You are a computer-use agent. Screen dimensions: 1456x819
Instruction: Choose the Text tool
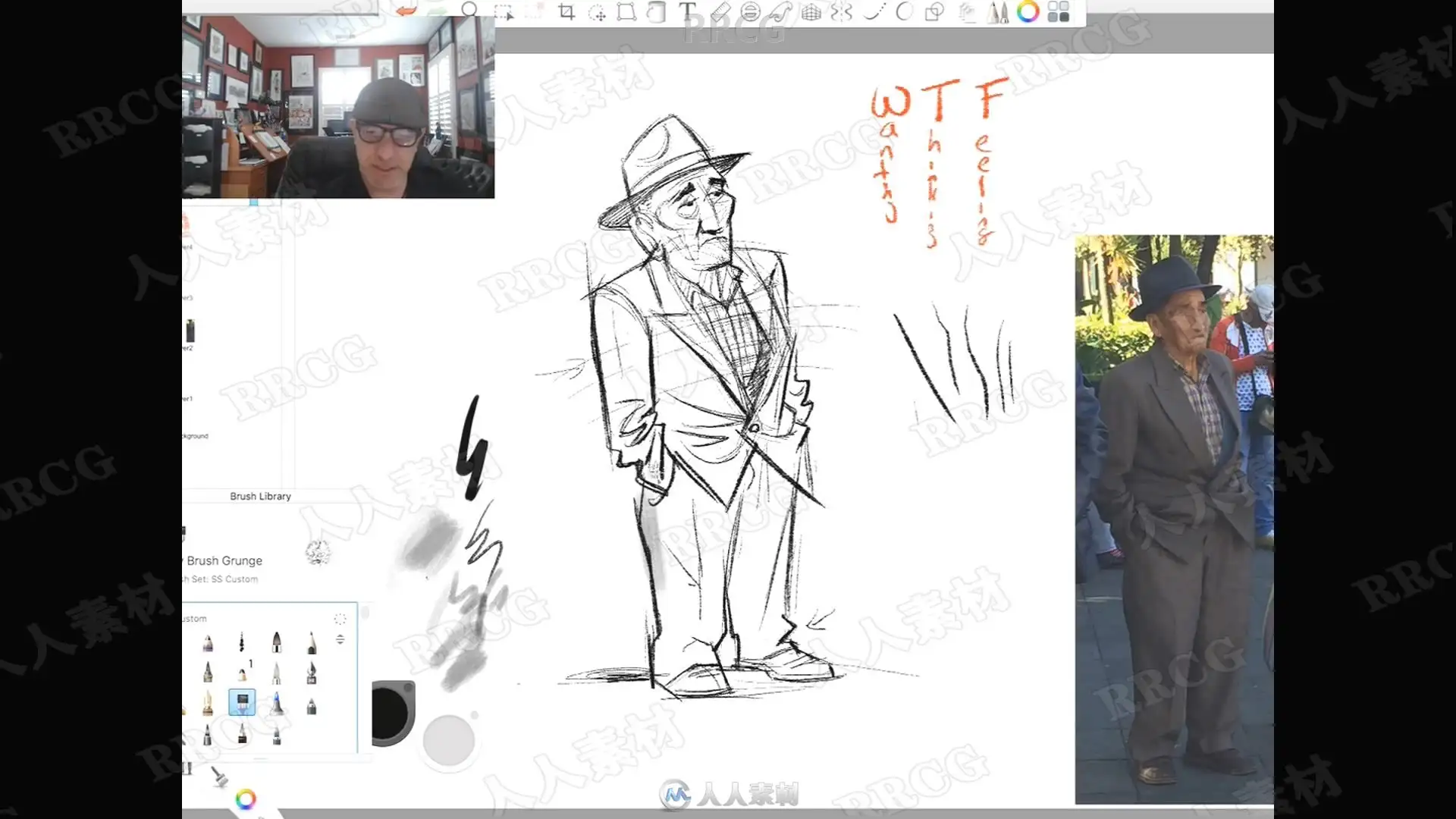coord(687,11)
